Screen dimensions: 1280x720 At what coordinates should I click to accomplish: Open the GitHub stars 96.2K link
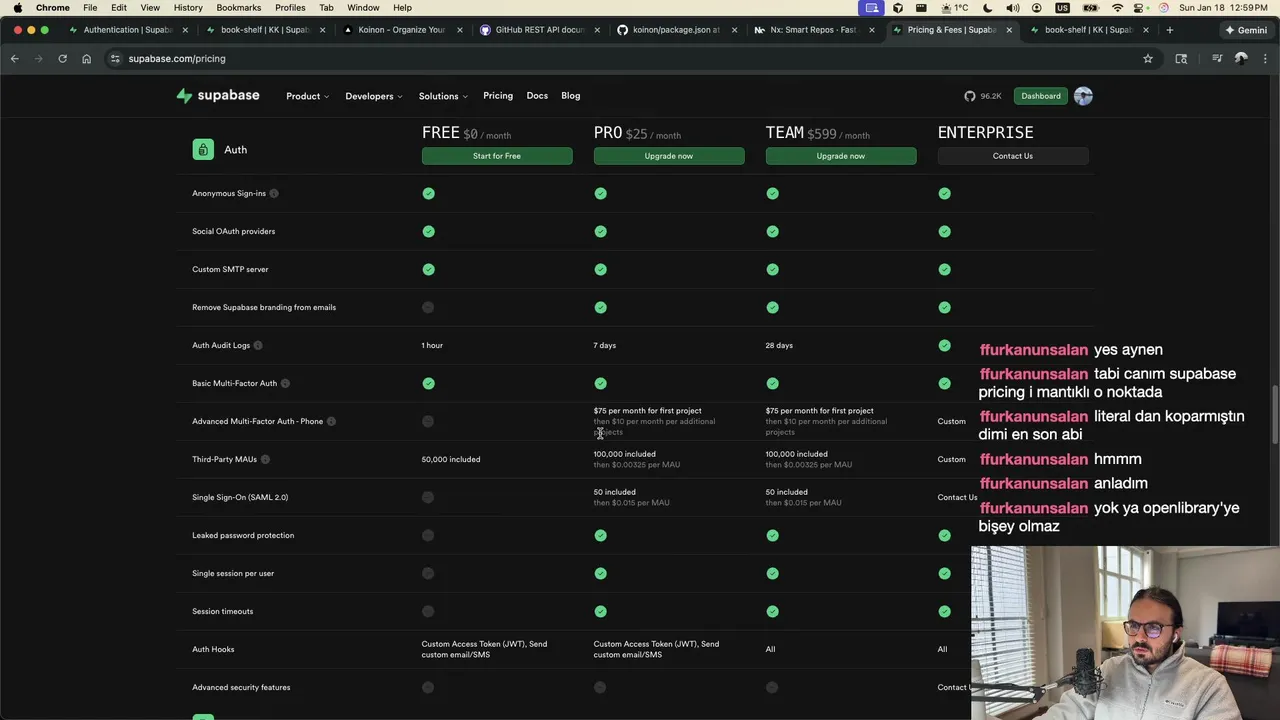coord(983,96)
